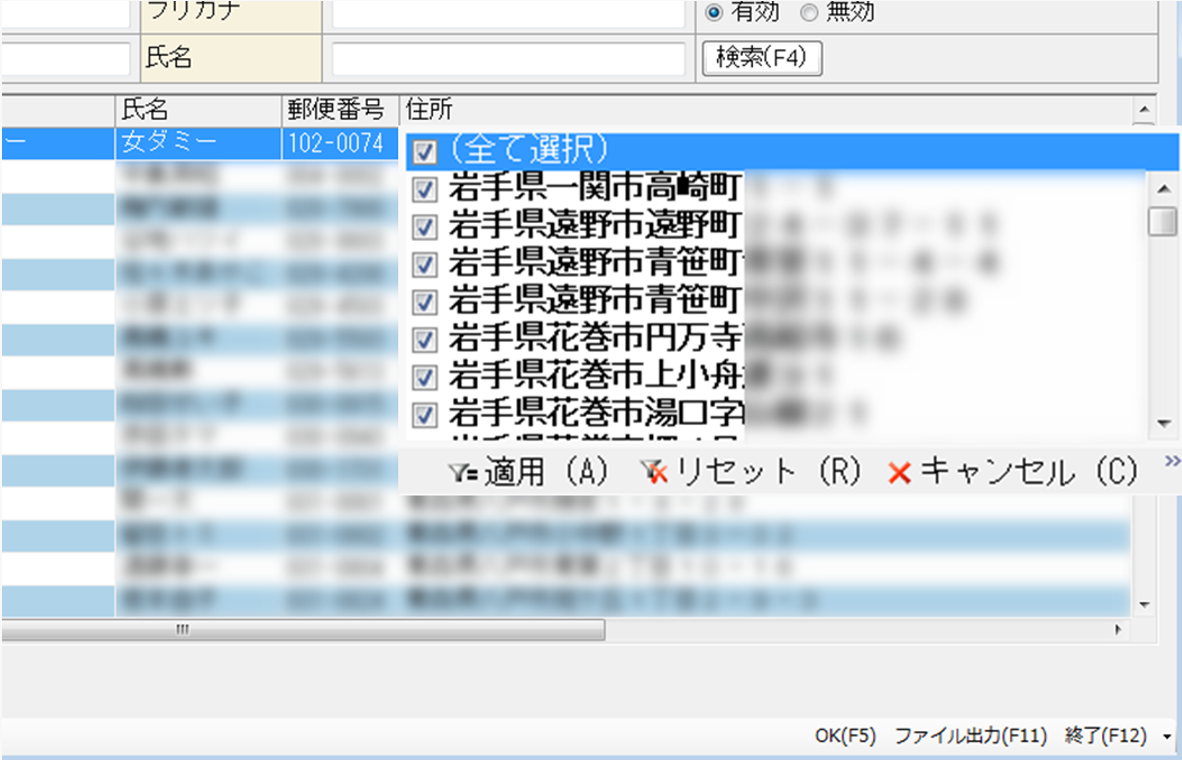The height and width of the screenshot is (760, 1182).
Task: Click 終了(F12) button
Action: (x=1105, y=734)
